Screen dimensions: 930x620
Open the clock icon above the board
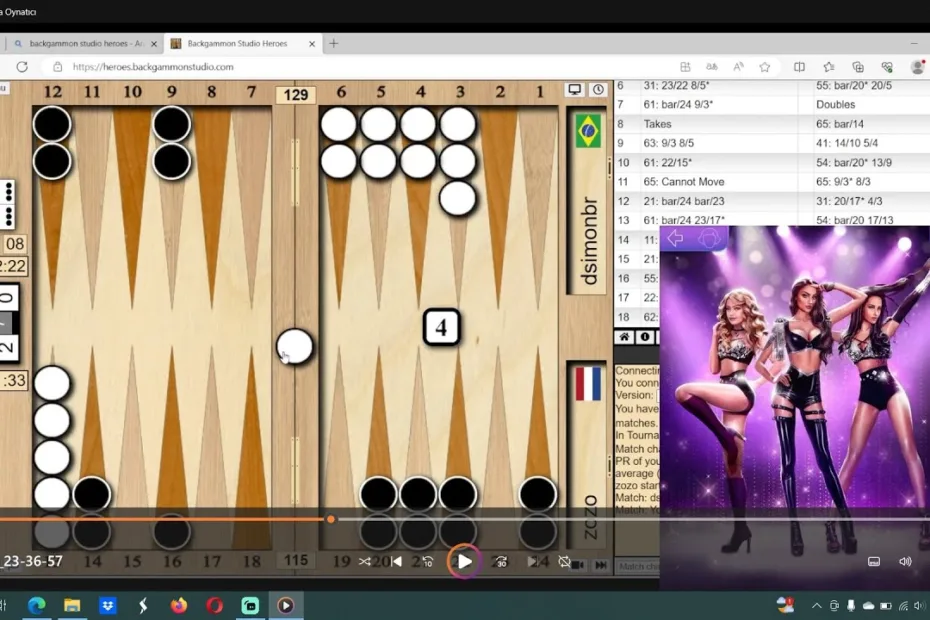[598, 90]
